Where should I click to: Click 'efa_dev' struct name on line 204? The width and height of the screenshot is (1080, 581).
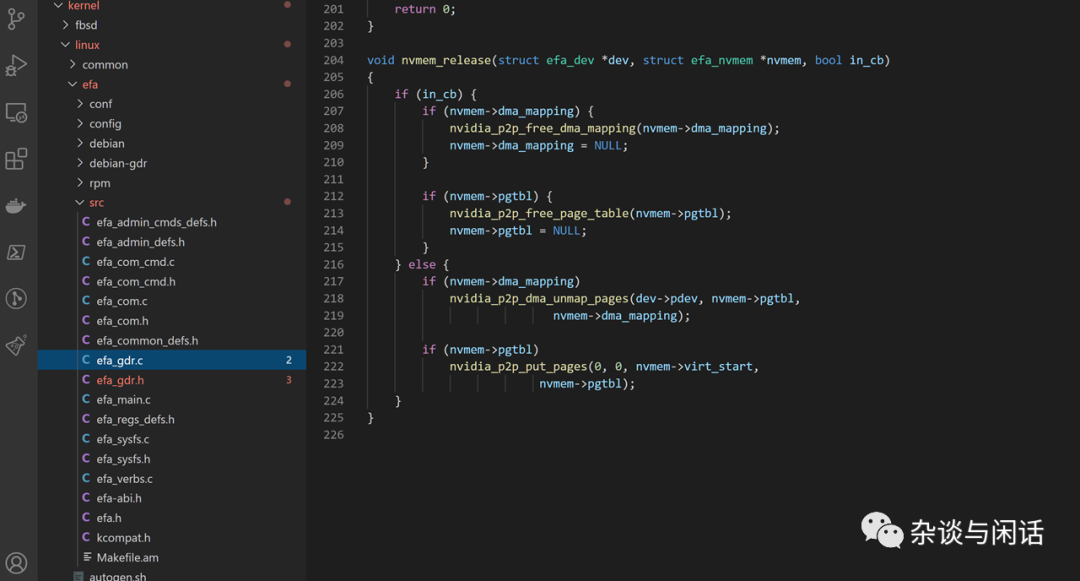coord(570,61)
